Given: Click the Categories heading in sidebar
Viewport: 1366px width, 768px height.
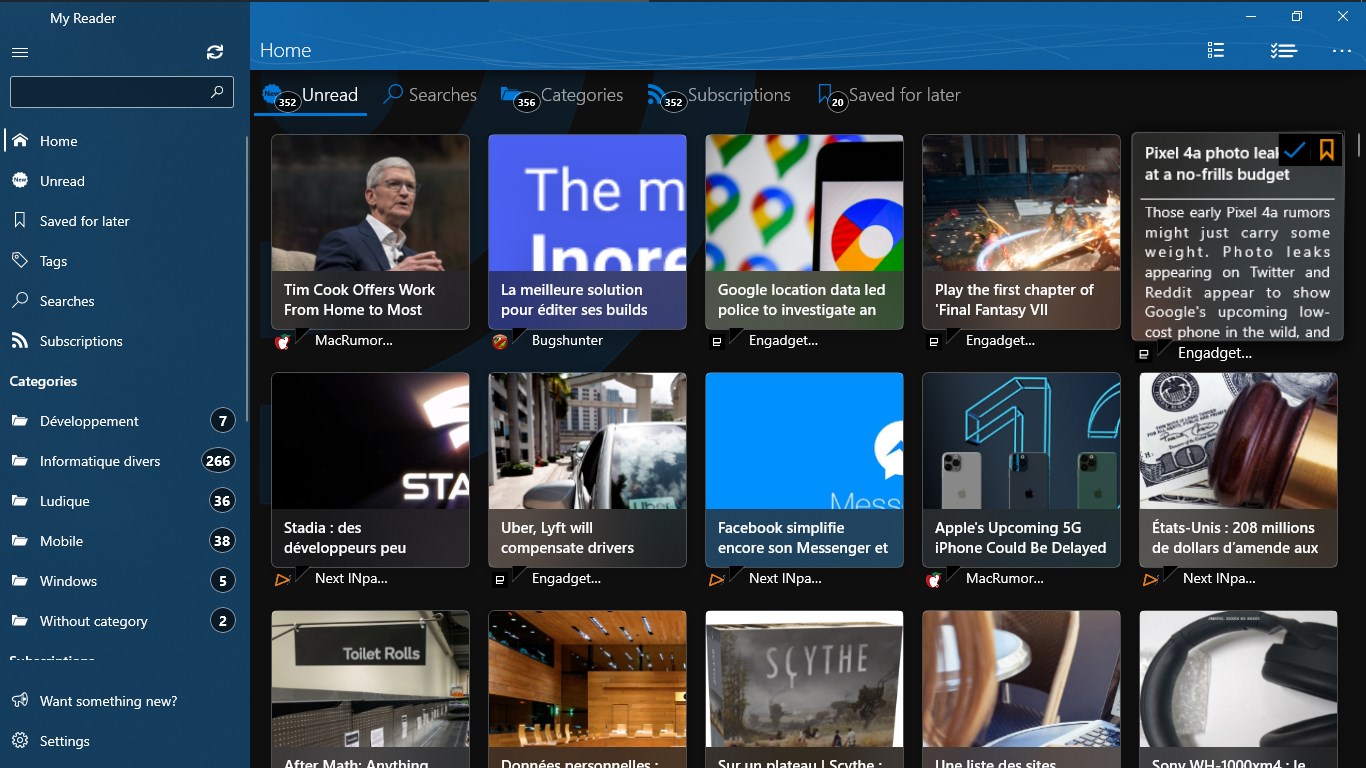Looking at the screenshot, I should [x=43, y=381].
